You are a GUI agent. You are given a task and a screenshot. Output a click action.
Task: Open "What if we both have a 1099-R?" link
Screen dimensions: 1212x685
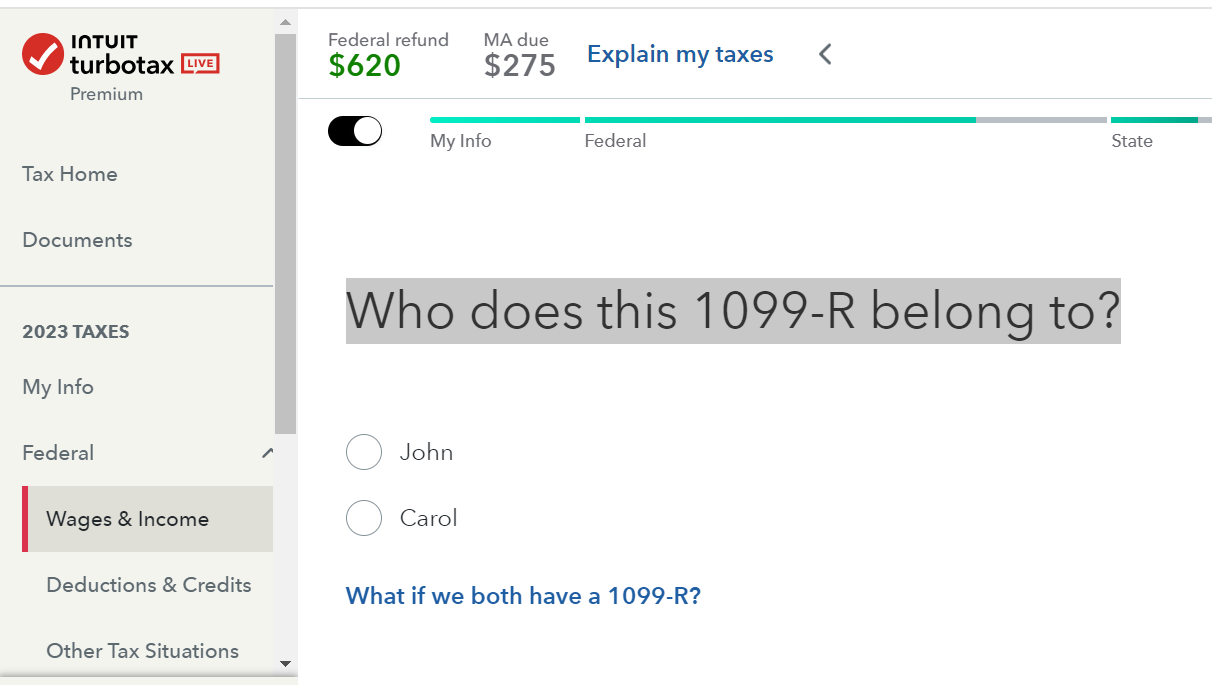point(523,596)
